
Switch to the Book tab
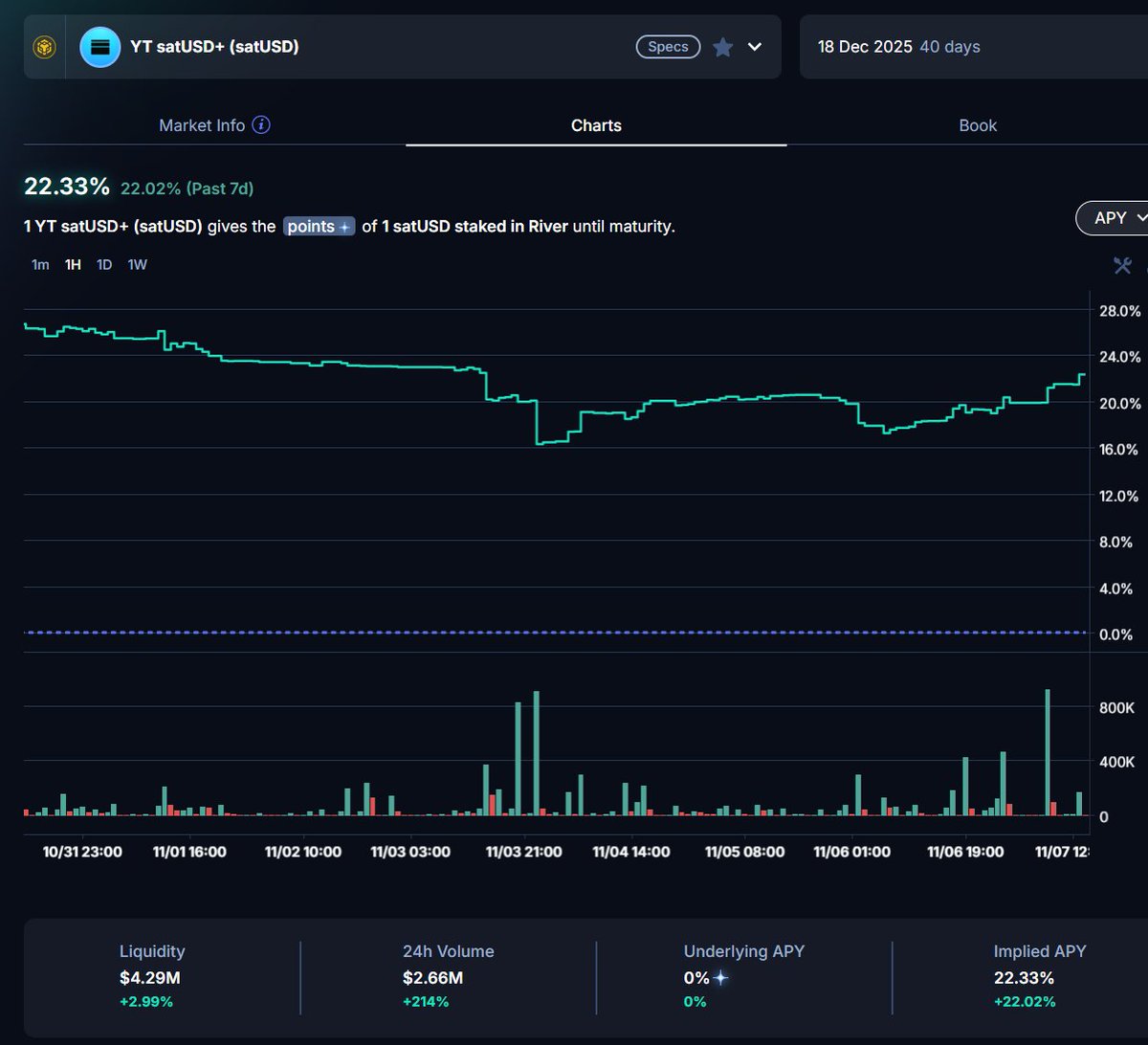(978, 125)
